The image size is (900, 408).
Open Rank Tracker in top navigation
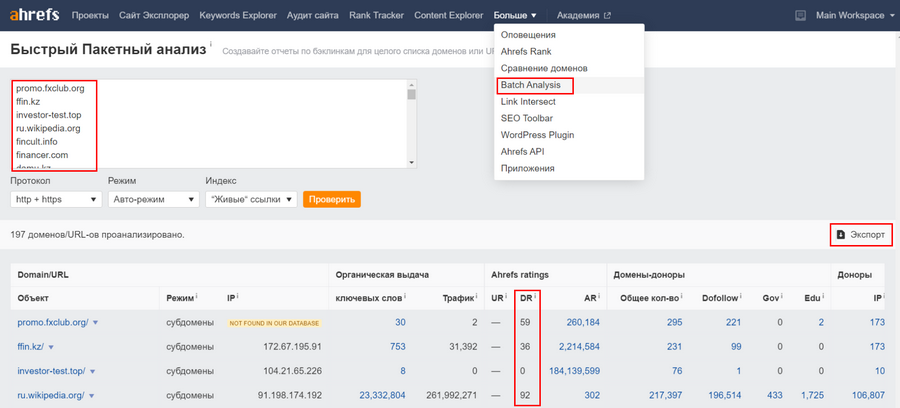[377, 15]
